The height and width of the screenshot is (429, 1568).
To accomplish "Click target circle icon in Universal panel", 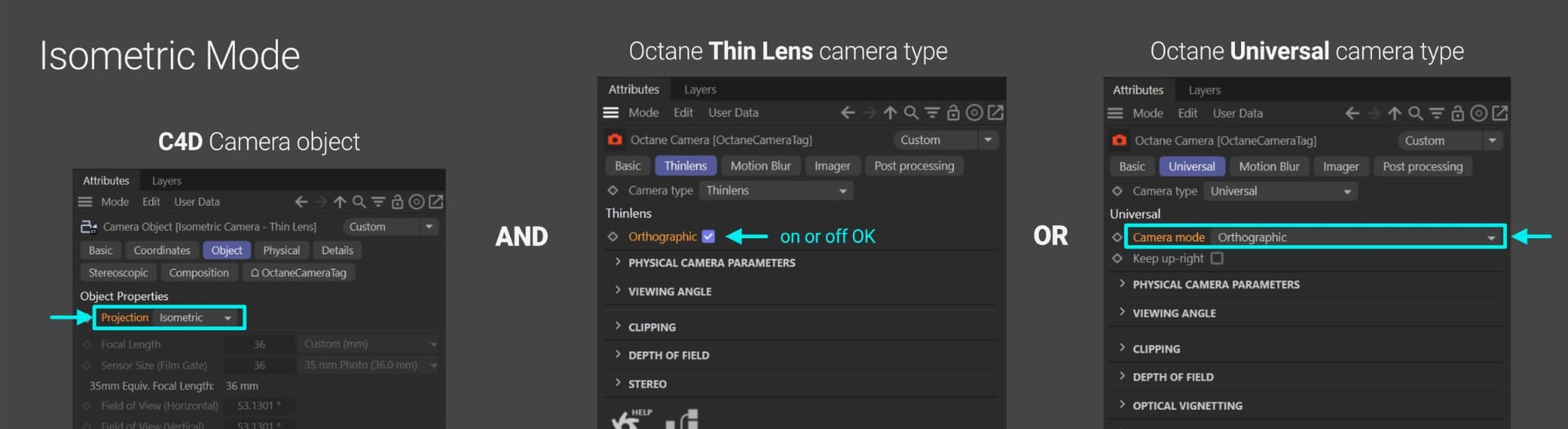I will click(x=1479, y=114).
